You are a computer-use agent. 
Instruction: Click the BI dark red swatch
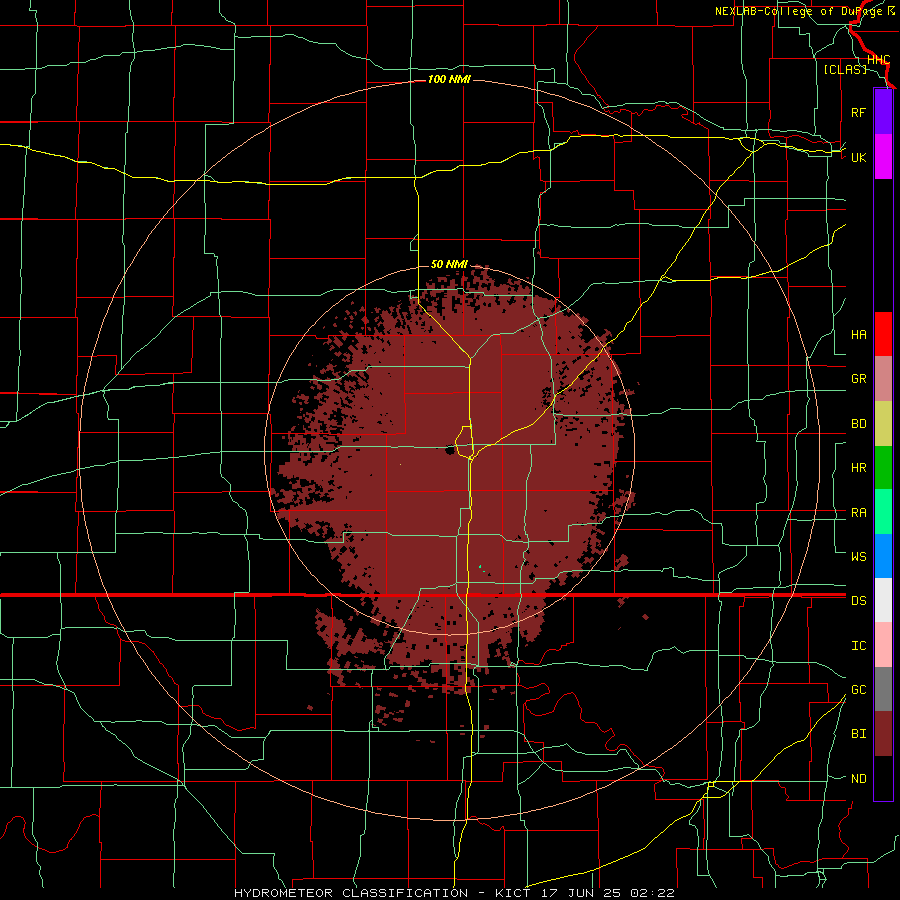click(x=883, y=734)
